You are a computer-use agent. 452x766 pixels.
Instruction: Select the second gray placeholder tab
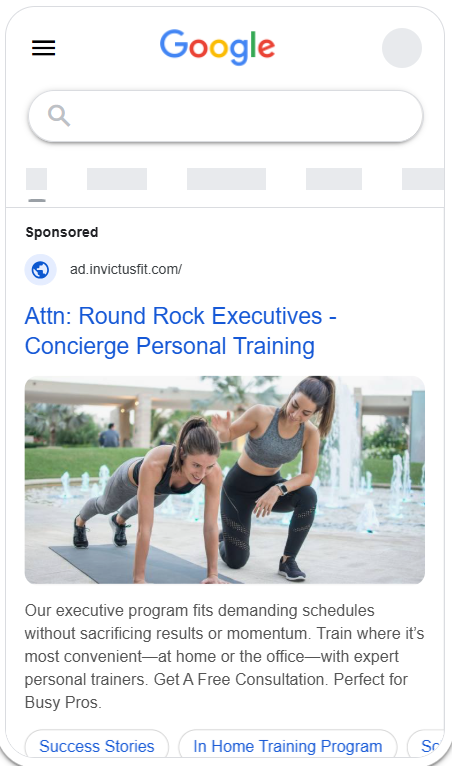click(117, 179)
